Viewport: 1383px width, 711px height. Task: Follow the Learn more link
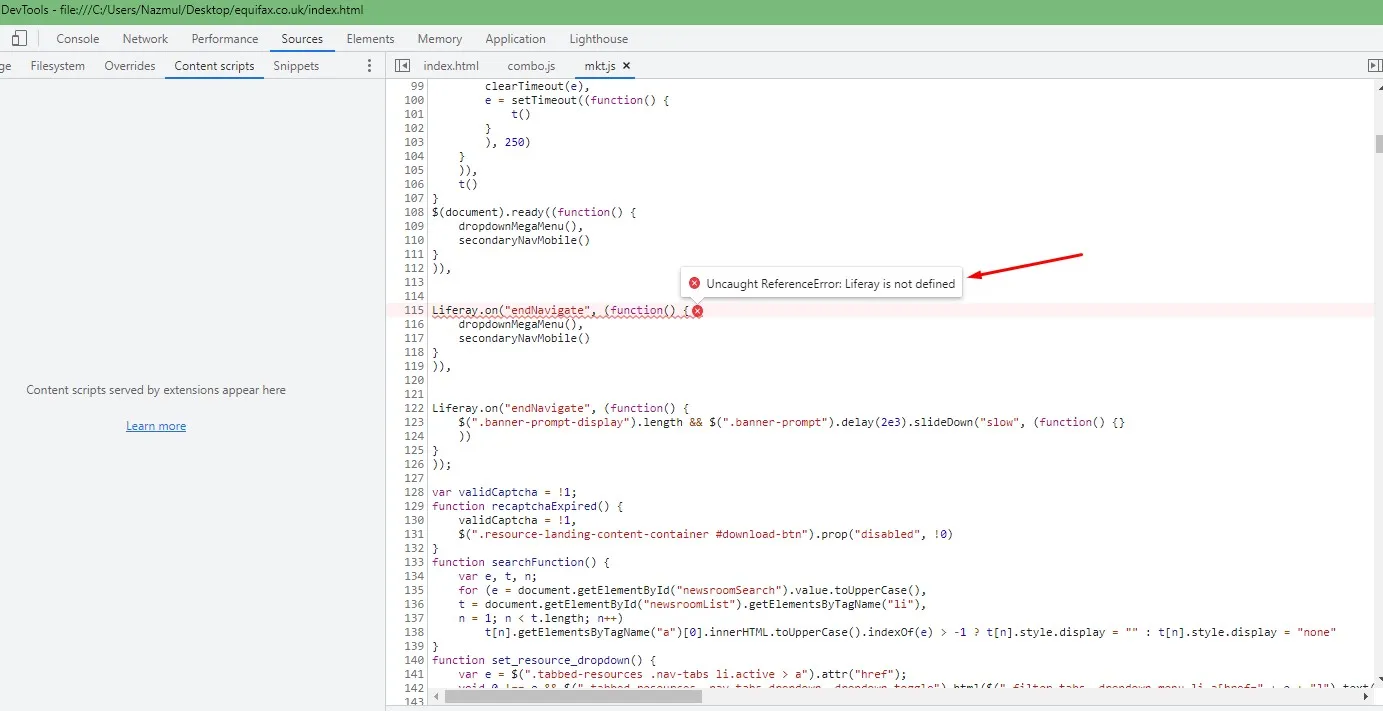tap(156, 426)
